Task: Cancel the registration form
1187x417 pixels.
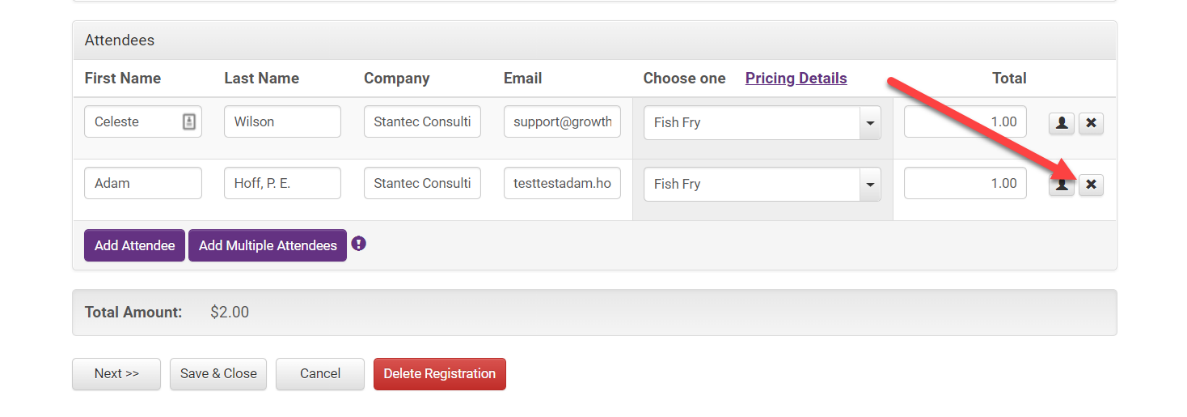Action: tap(320, 374)
